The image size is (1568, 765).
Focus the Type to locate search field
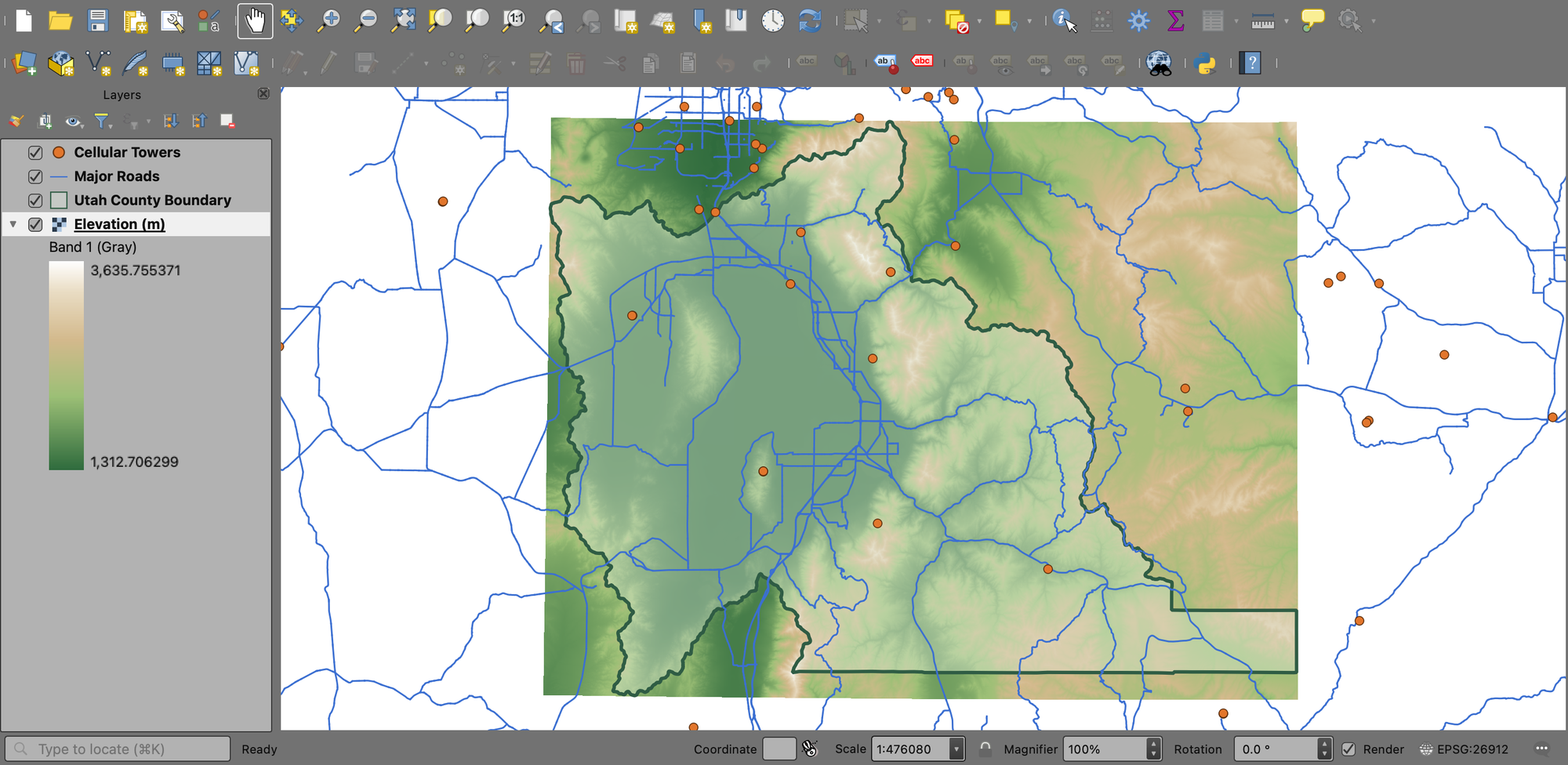(118, 749)
